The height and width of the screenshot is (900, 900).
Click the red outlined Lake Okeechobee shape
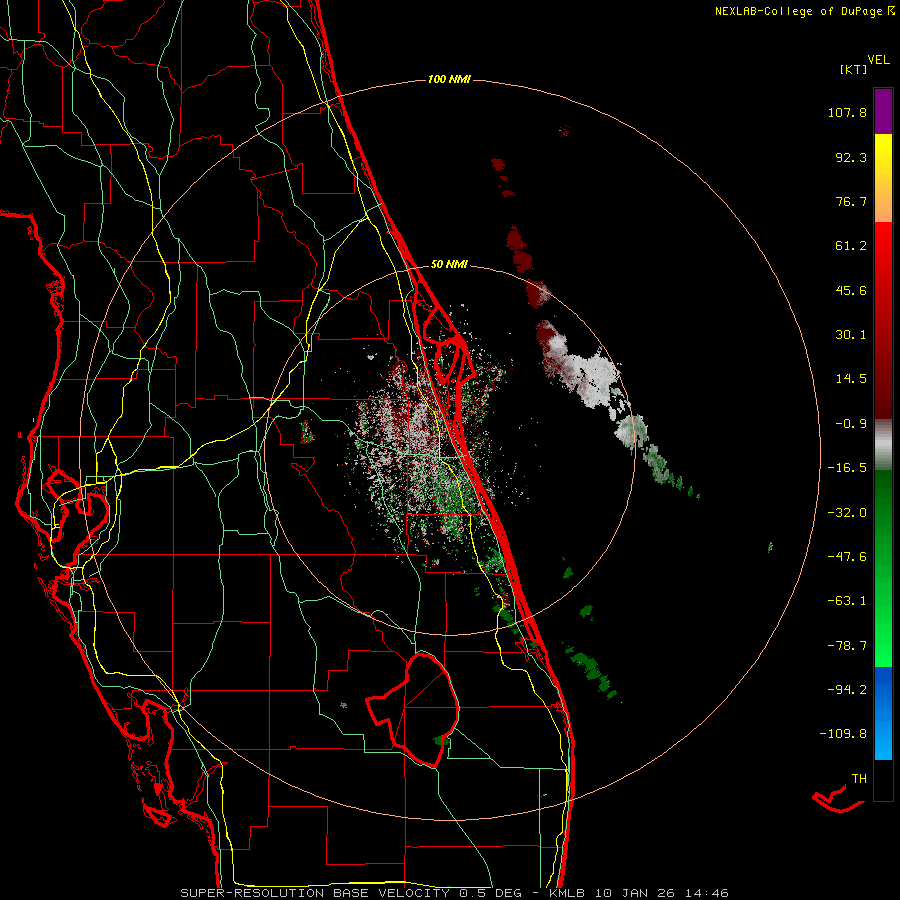tap(413, 710)
